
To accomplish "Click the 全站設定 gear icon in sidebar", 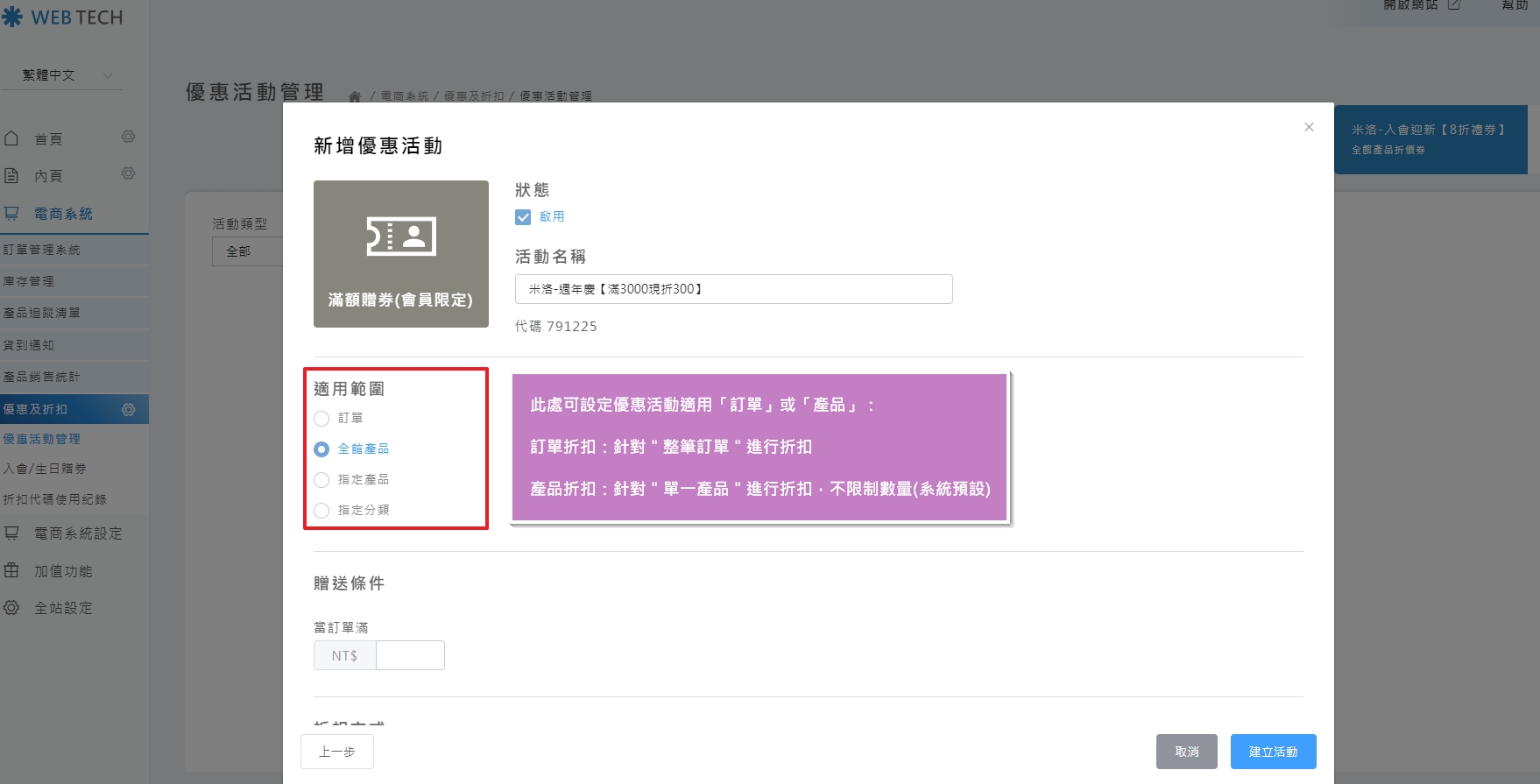I will pos(11,607).
